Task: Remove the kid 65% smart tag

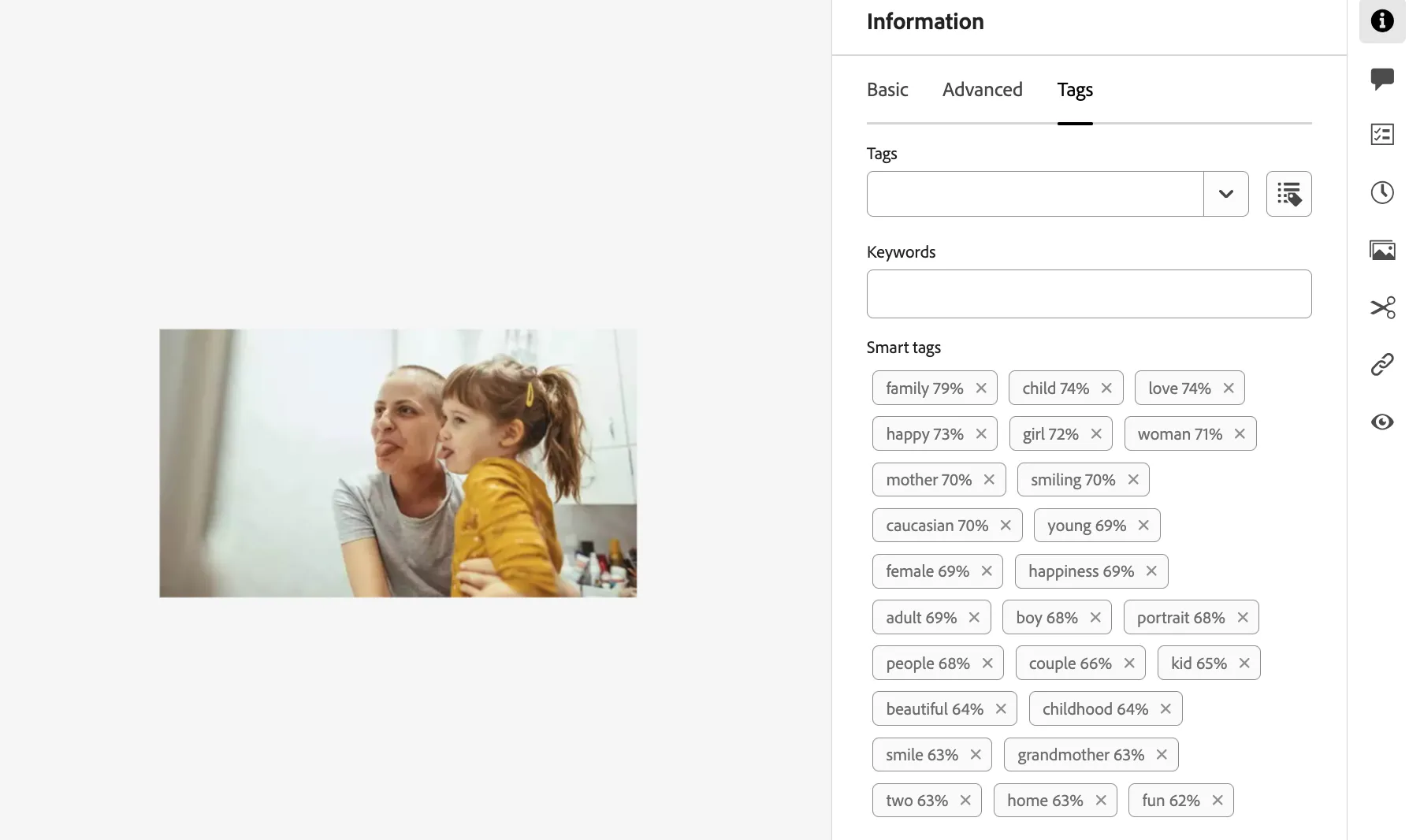Action: 1244,663
